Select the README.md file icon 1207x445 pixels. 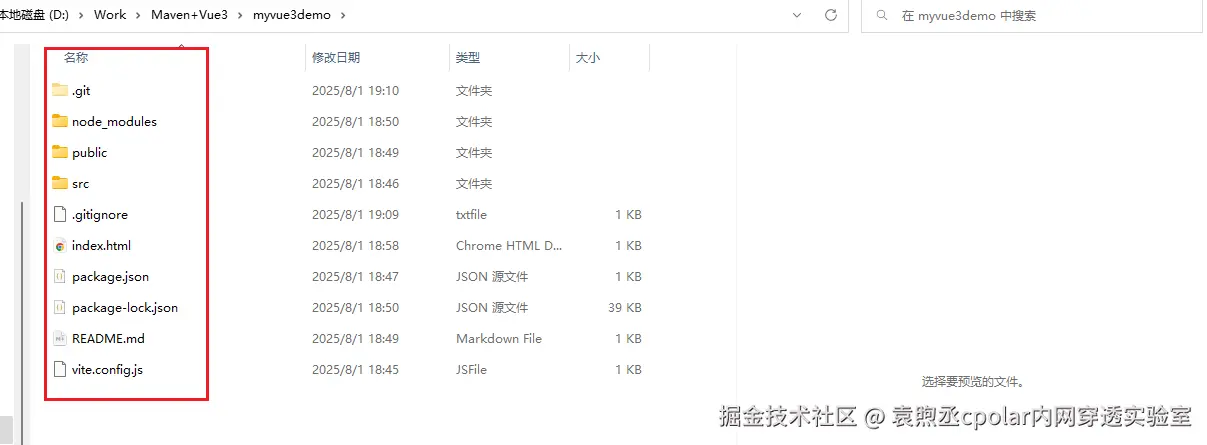click(60, 339)
